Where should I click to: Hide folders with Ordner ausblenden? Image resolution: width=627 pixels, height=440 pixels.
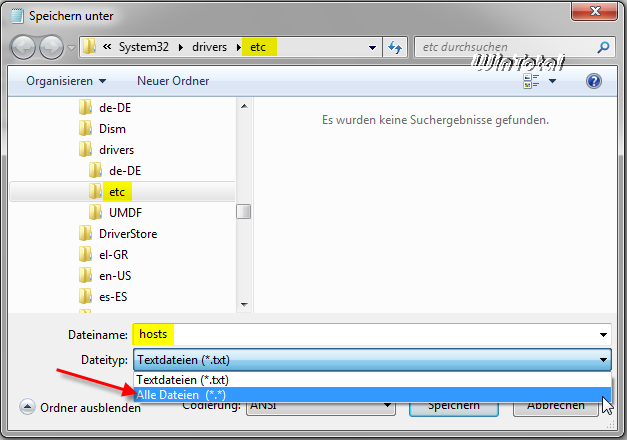(90, 408)
